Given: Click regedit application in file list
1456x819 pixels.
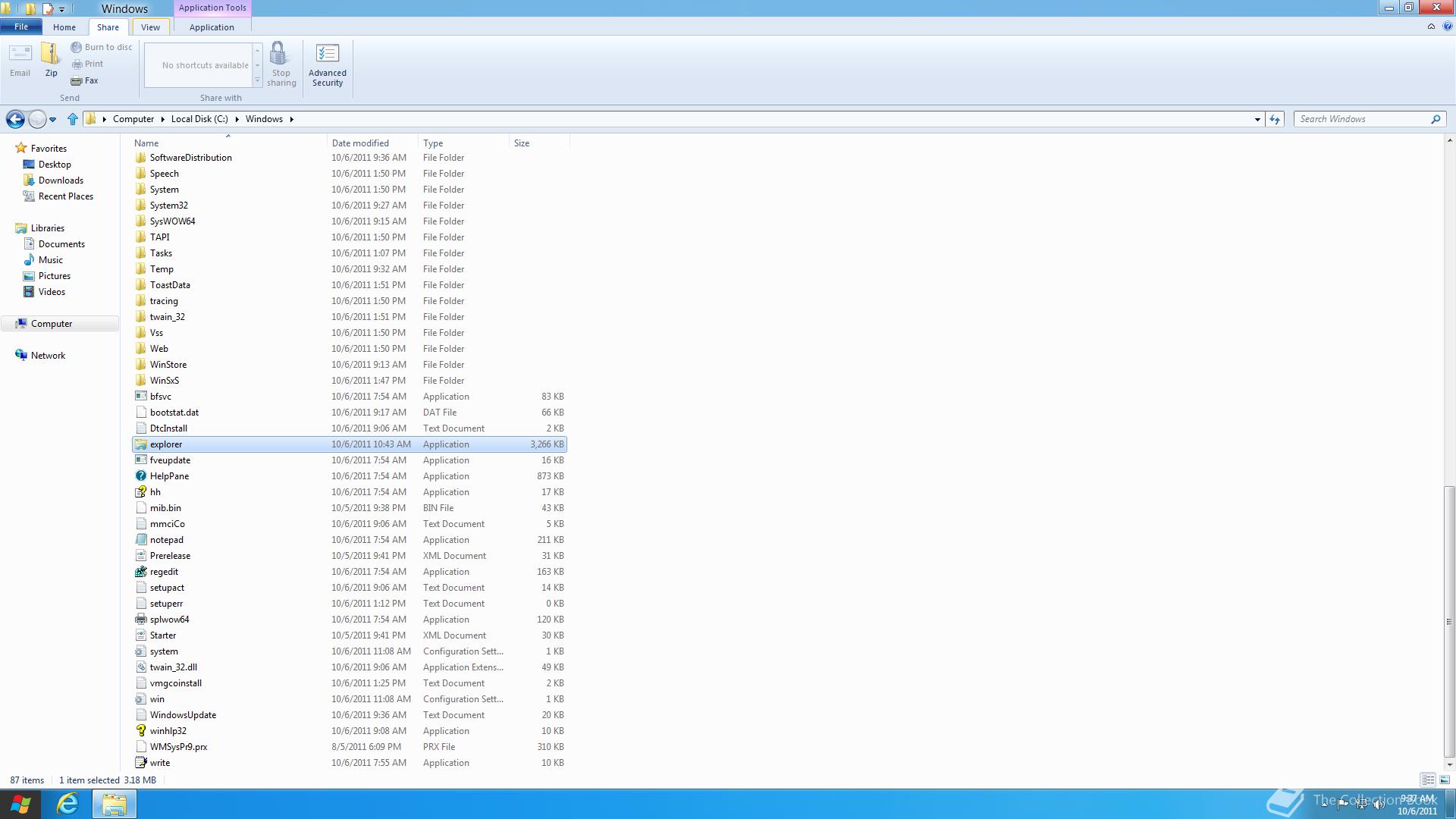Looking at the screenshot, I should click(164, 571).
